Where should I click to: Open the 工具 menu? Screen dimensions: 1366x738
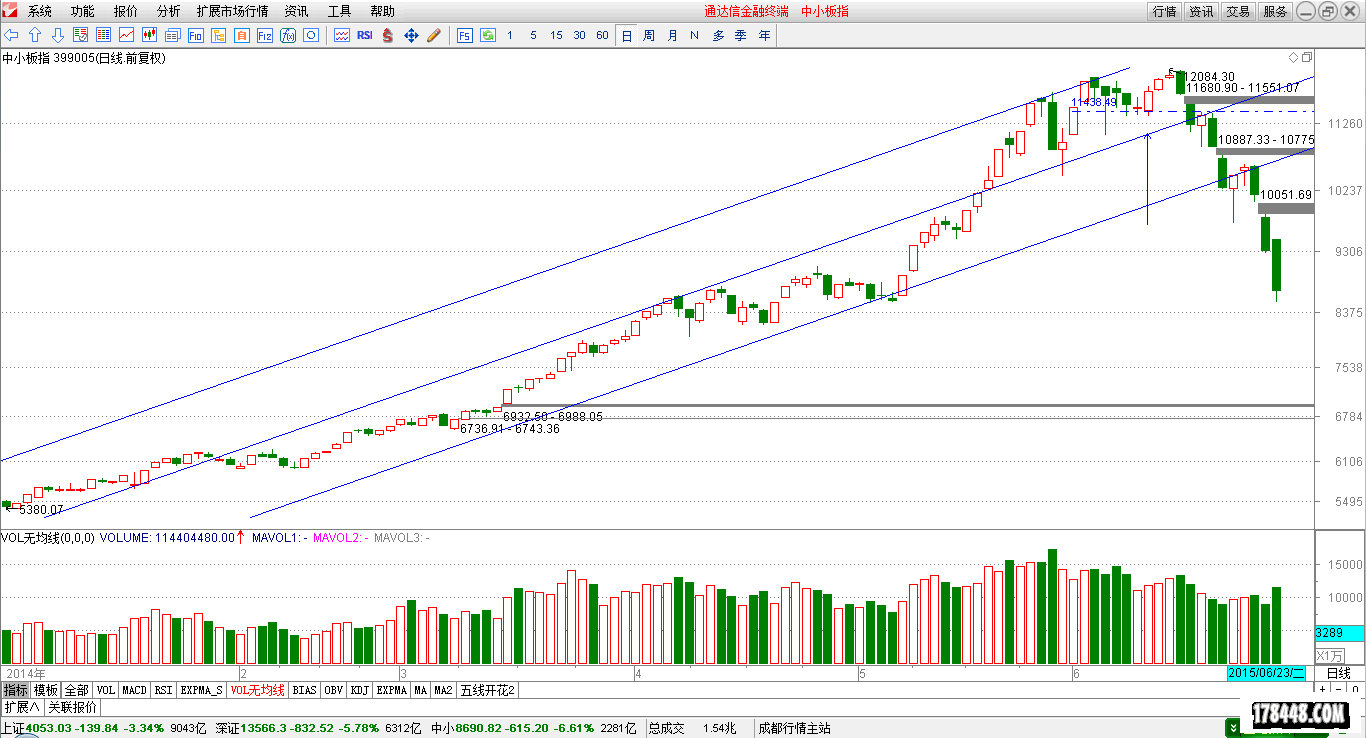tap(339, 11)
